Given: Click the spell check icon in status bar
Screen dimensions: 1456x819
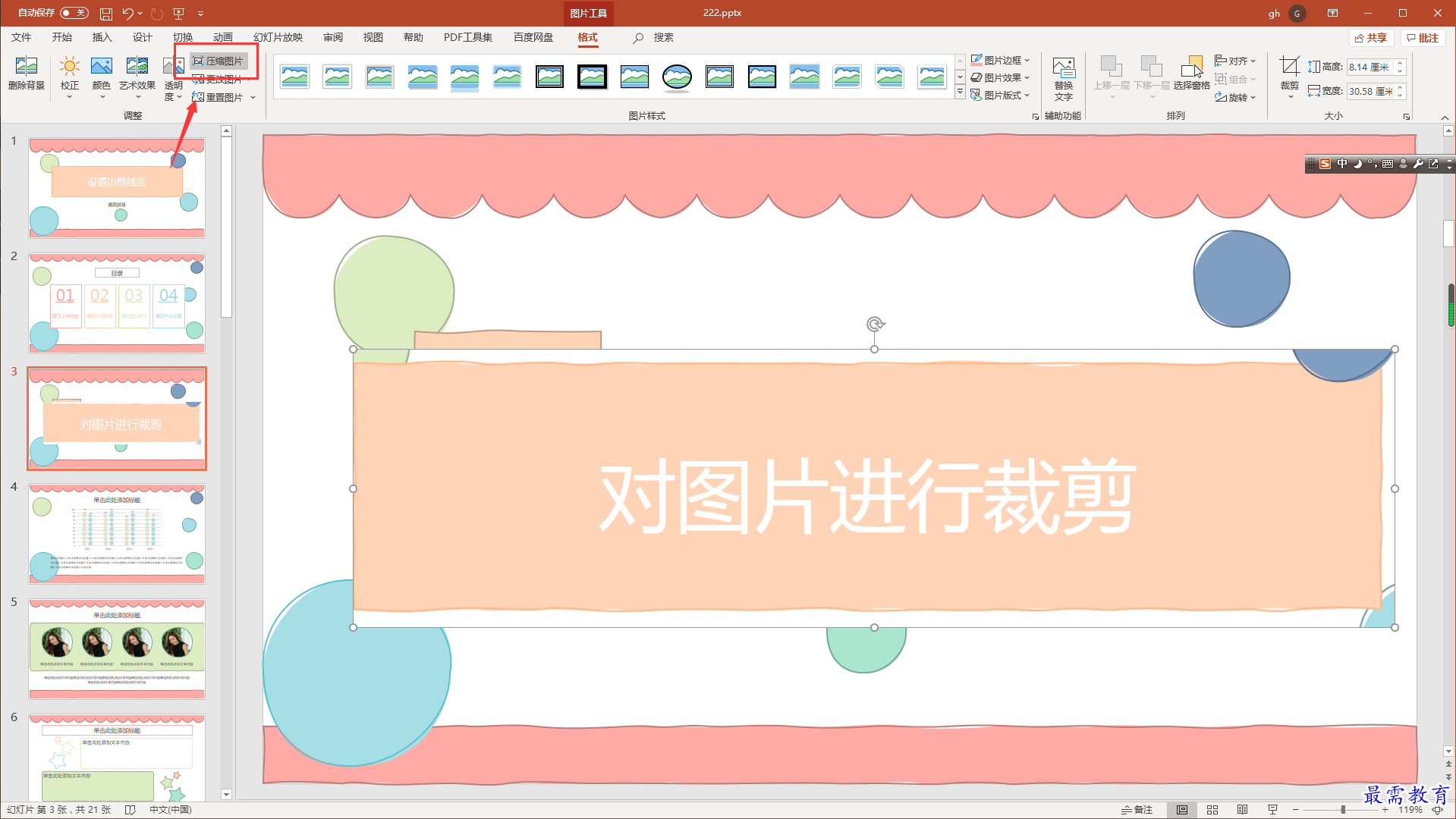Looking at the screenshot, I should (x=130, y=810).
